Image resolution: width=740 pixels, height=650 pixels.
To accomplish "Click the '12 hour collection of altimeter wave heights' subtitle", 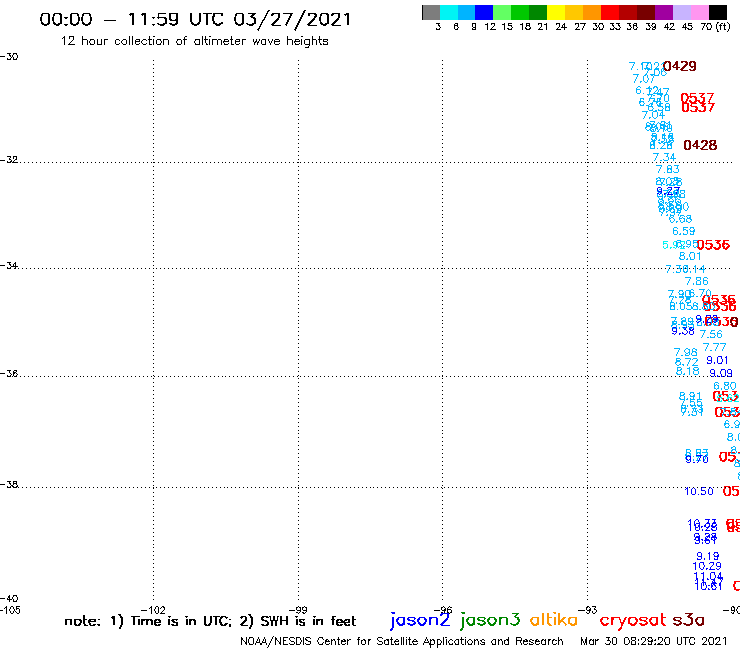I will pos(194,41).
